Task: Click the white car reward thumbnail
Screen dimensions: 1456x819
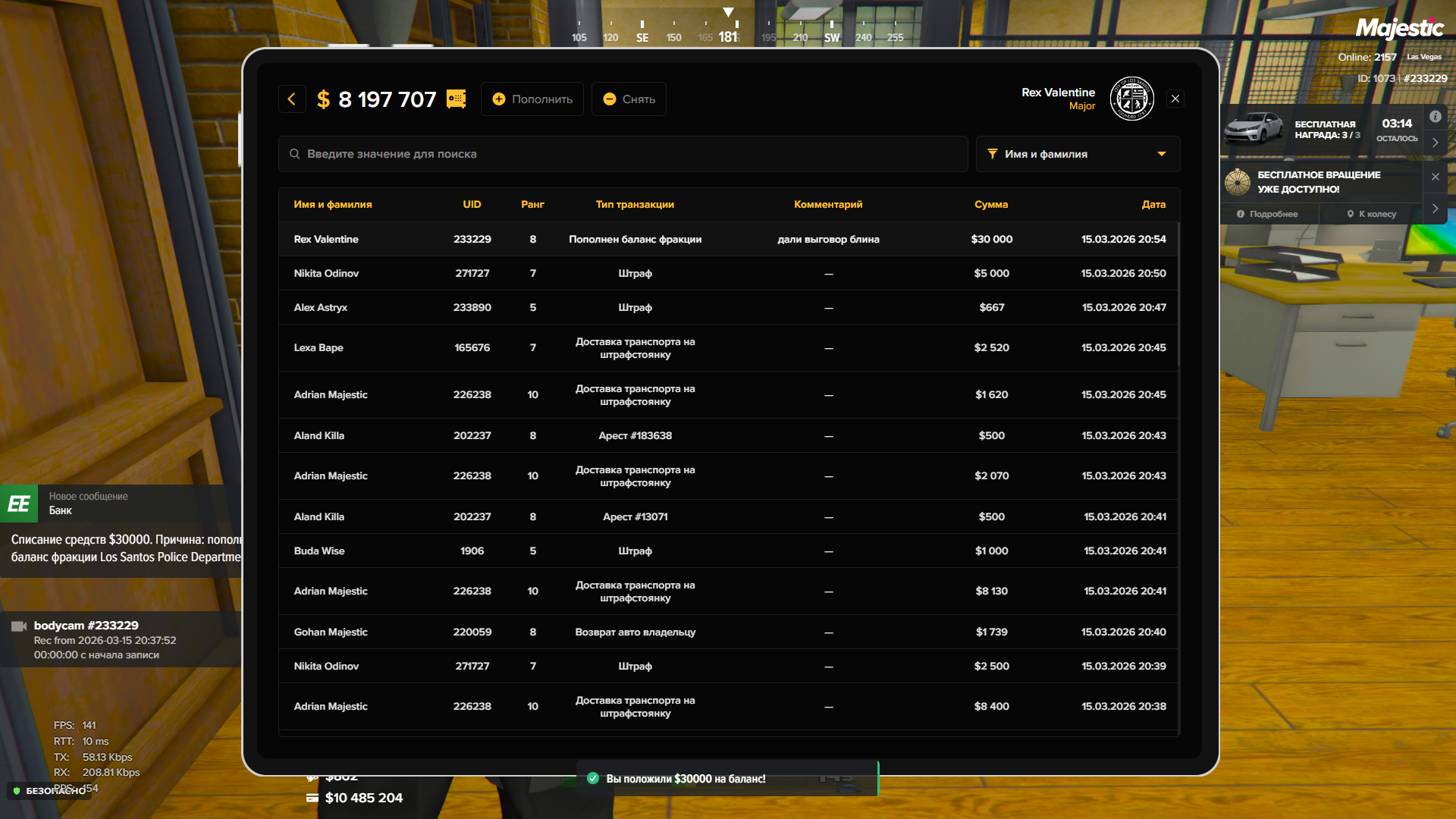Action: coord(1254,128)
